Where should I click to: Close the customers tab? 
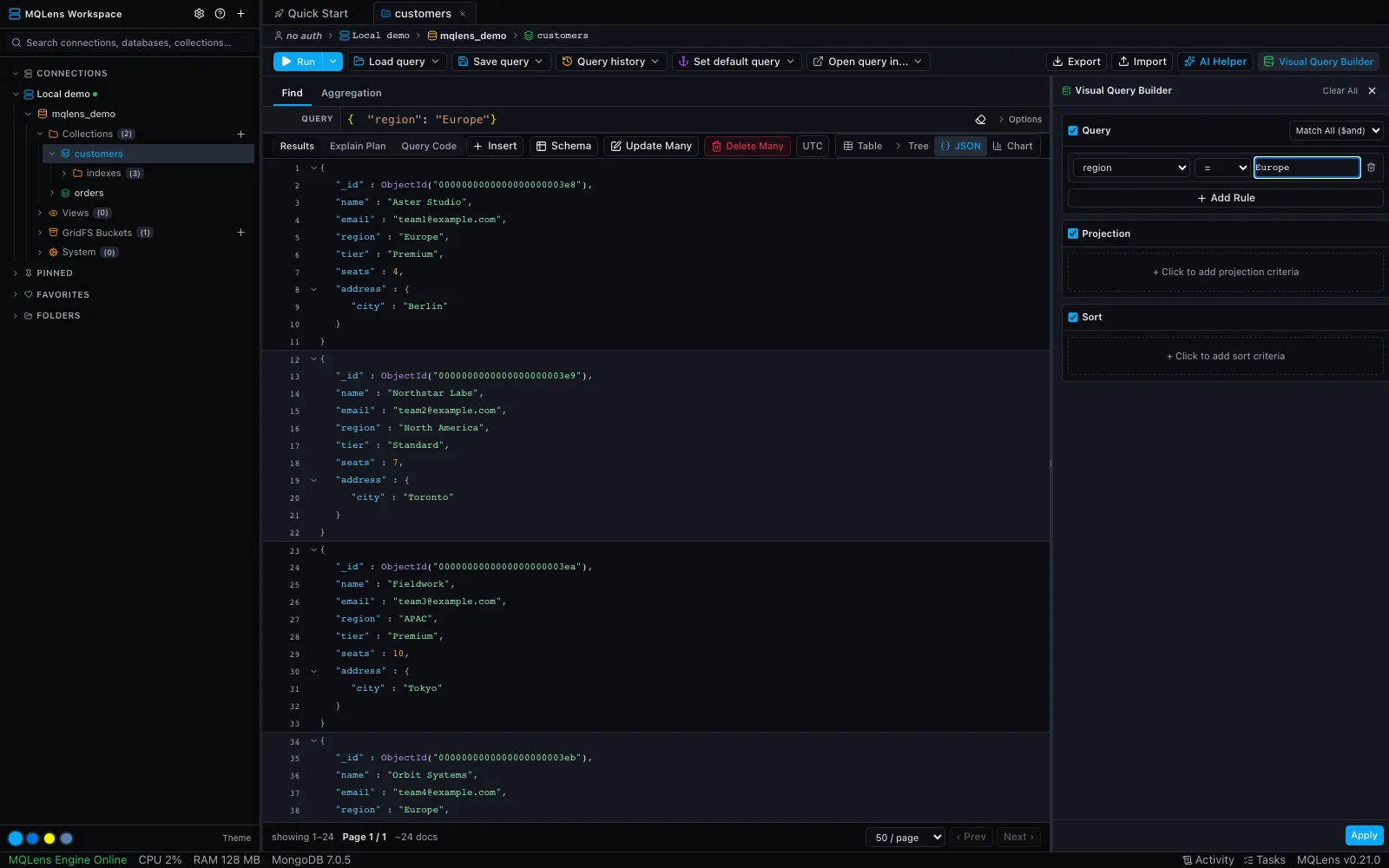tap(463, 14)
